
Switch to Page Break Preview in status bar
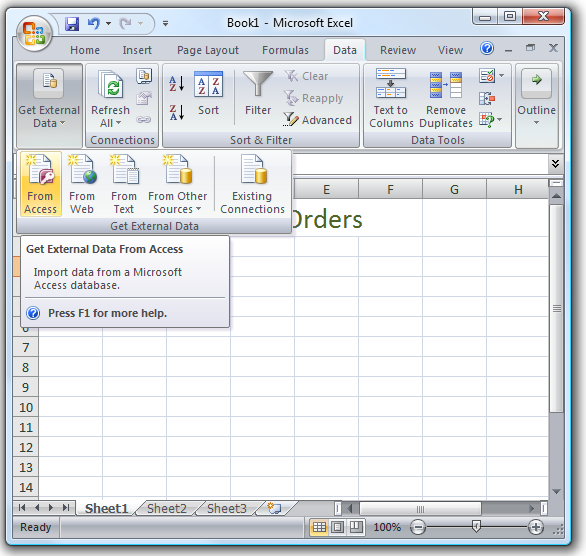click(356, 527)
